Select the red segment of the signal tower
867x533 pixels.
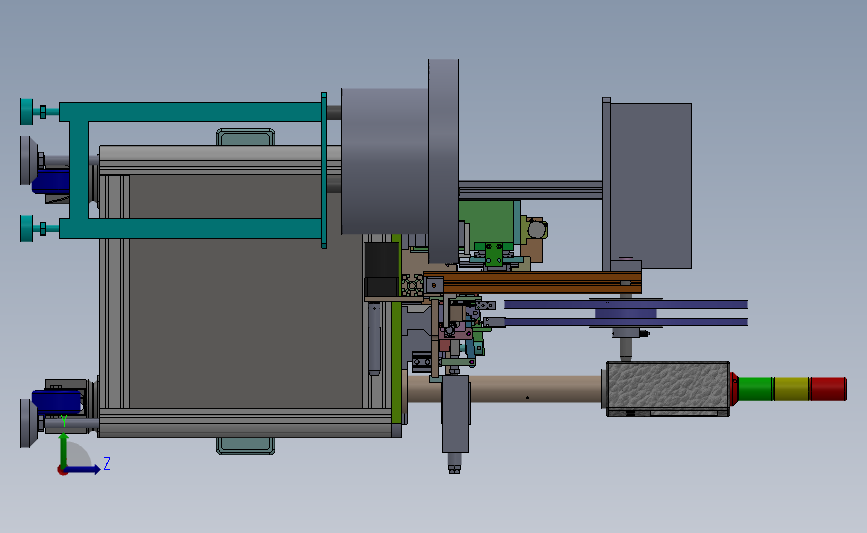tap(828, 389)
